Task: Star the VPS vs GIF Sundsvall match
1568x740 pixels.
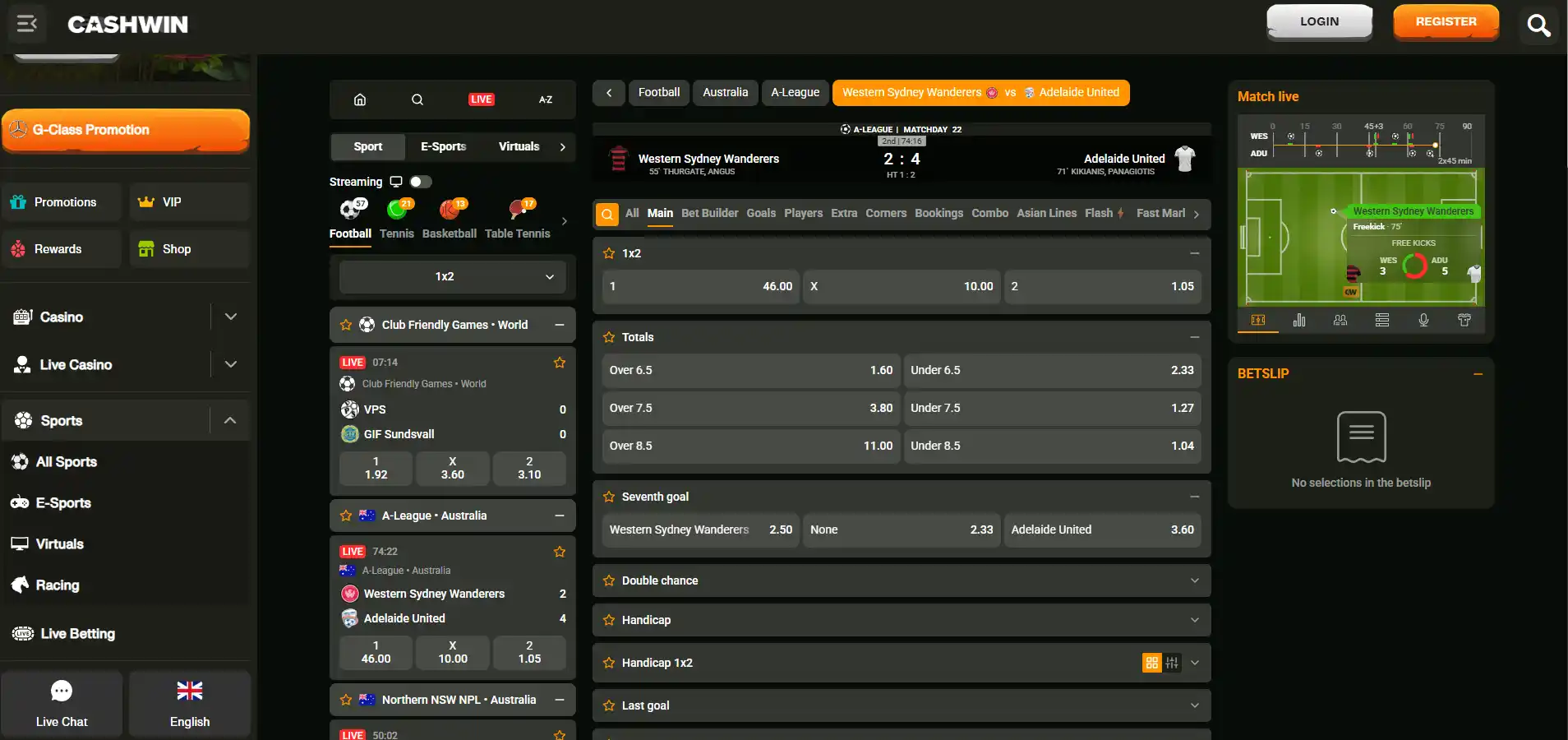Action: coord(560,363)
